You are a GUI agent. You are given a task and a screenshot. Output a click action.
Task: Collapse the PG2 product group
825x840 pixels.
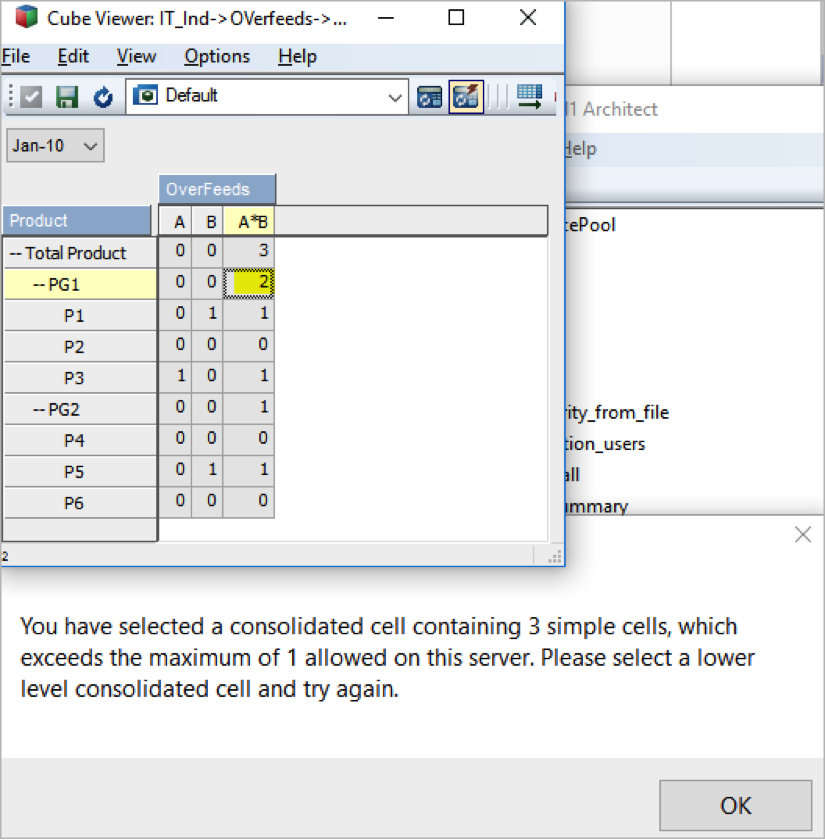[x=40, y=409]
